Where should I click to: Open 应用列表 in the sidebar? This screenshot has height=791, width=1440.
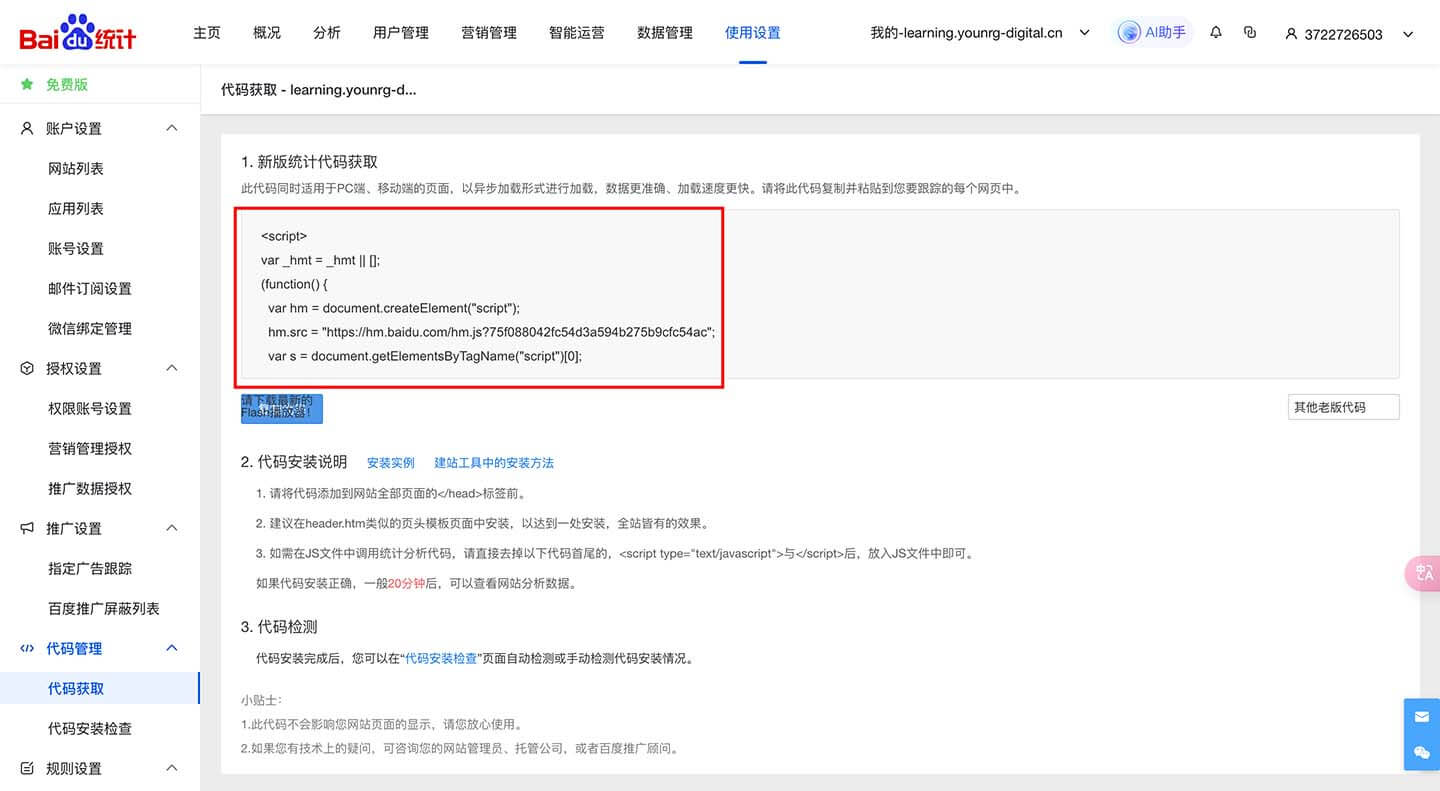point(76,208)
